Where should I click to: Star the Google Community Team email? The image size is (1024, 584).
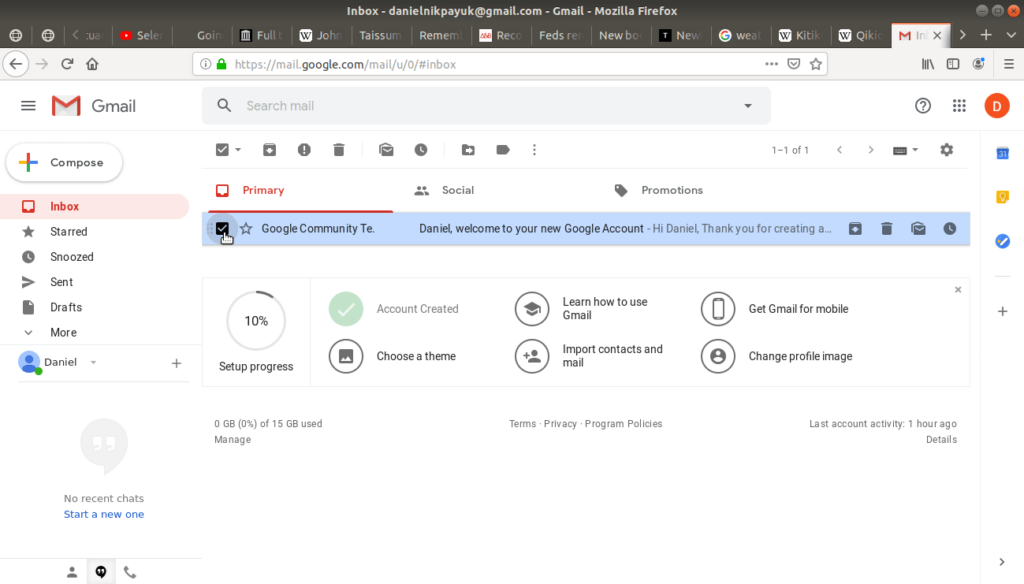pos(246,229)
